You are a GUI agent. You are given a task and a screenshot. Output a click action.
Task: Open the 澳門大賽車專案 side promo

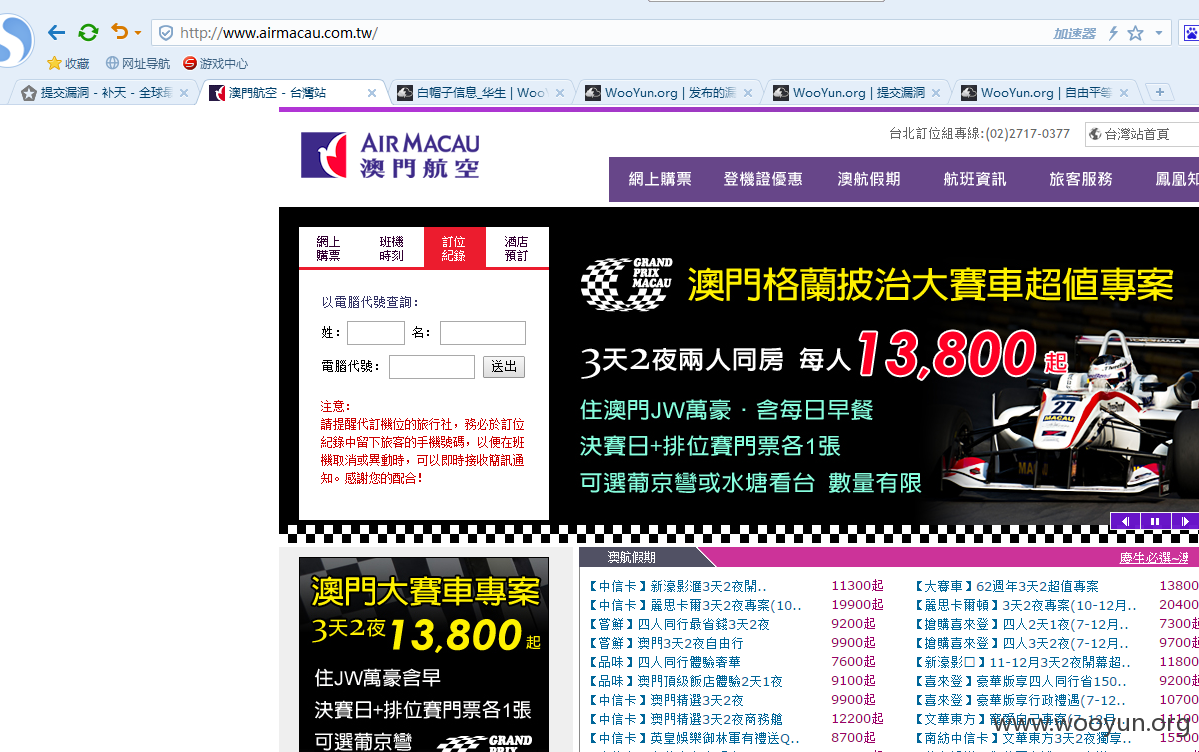pos(424,654)
